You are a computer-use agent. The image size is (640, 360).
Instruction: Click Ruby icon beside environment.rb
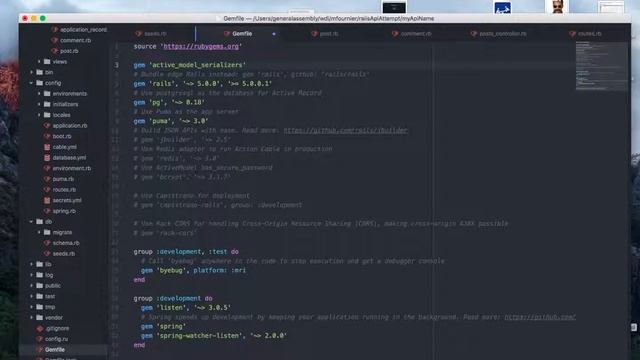(x=47, y=168)
